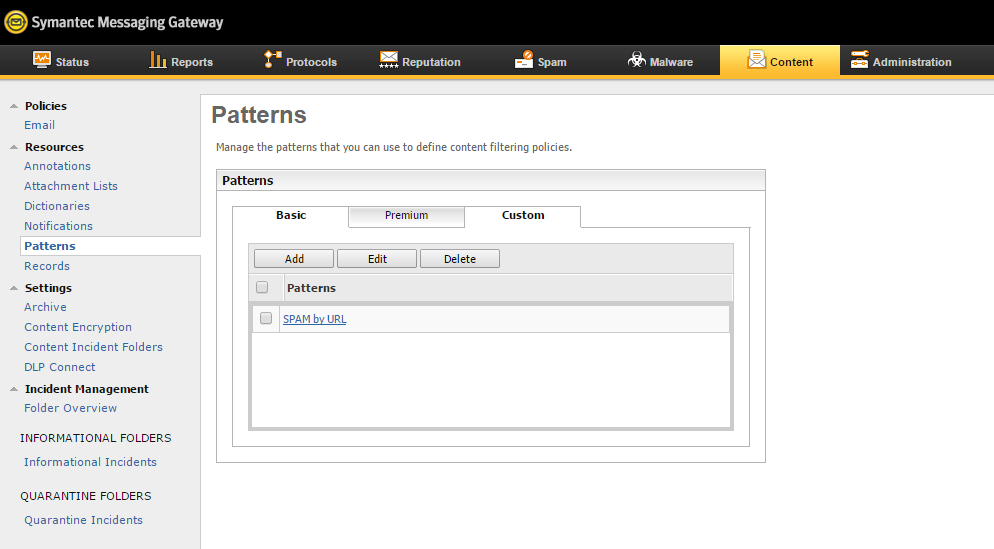Switch to the Premium patterns tab

406,216
